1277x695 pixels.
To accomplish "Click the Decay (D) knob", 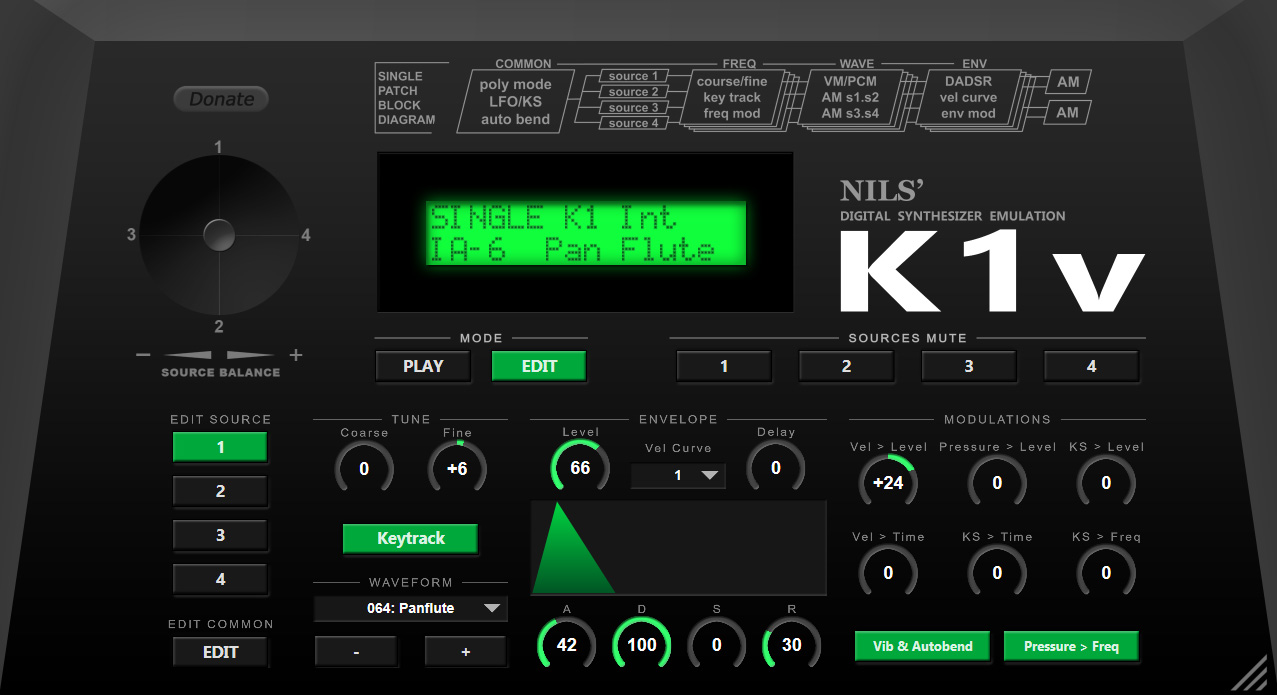I will pos(642,645).
